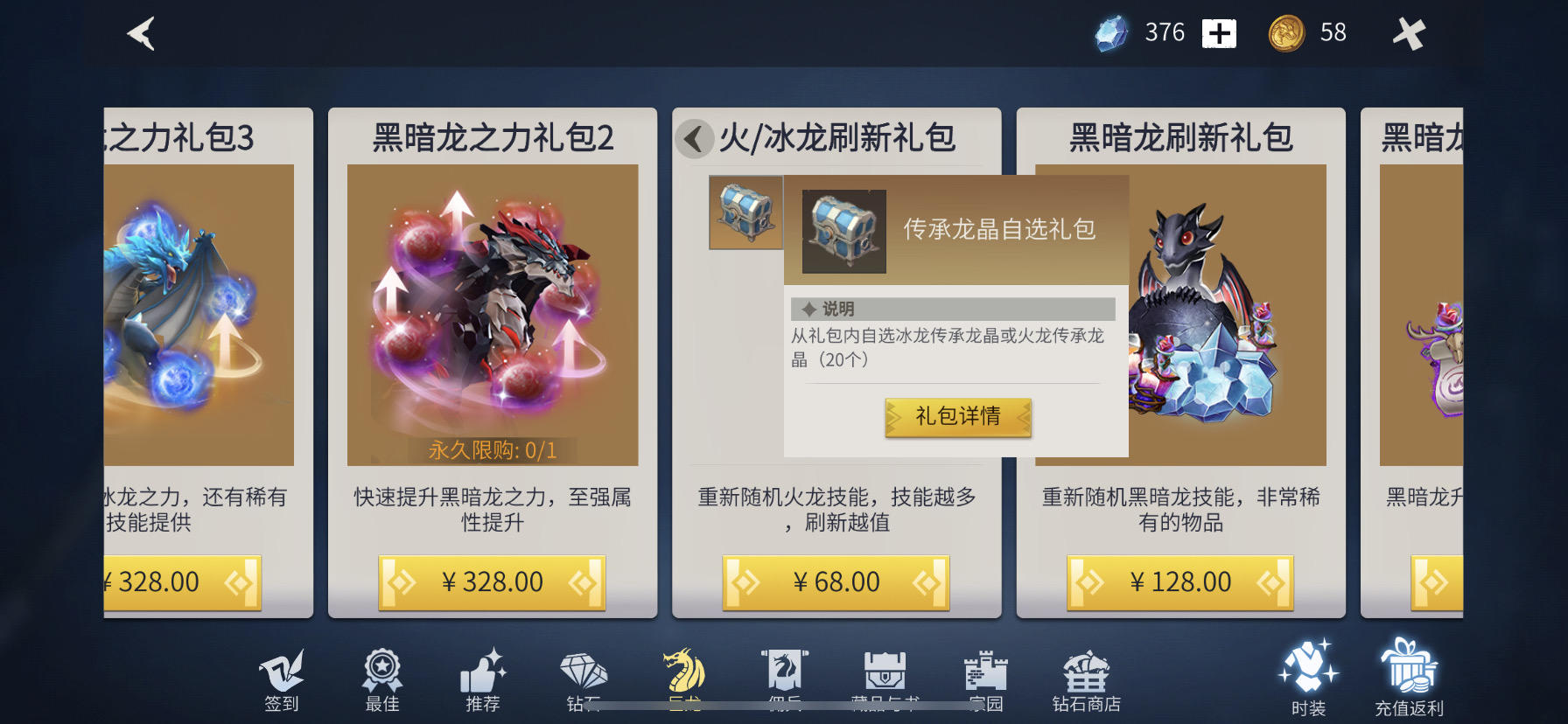This screenshot has width=1568, height=724.
Task: Open the 最佳 medal tab
Action: 382,681
